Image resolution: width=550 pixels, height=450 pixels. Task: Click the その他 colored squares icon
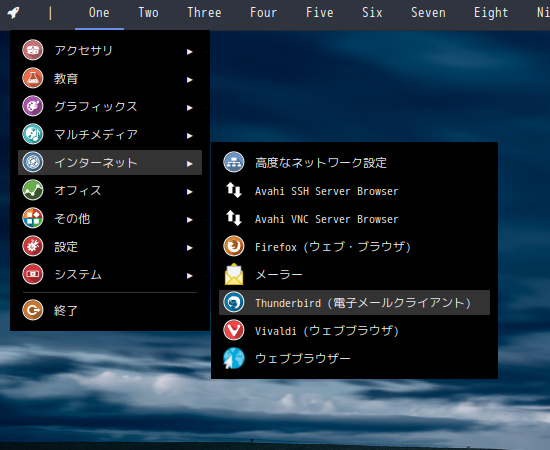click(33, 218)
